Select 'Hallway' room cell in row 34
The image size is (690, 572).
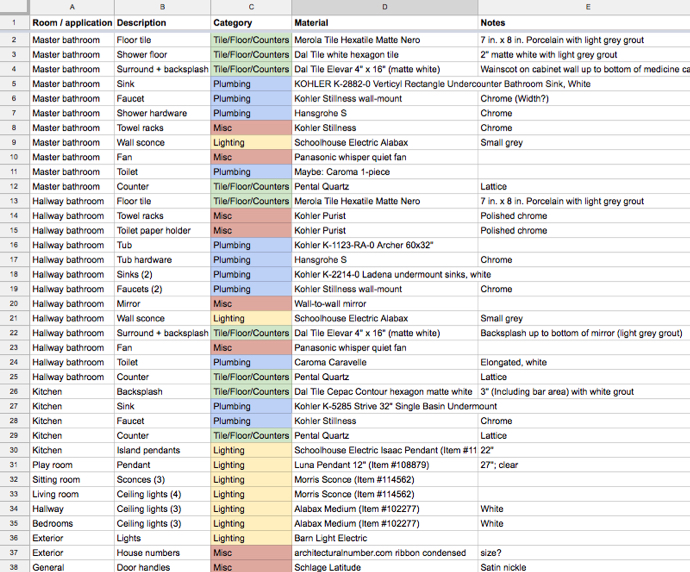(x=72, y=509)
